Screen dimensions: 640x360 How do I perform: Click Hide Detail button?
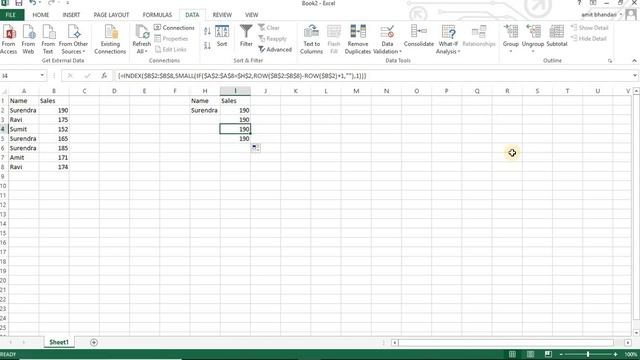pos(589,38)
